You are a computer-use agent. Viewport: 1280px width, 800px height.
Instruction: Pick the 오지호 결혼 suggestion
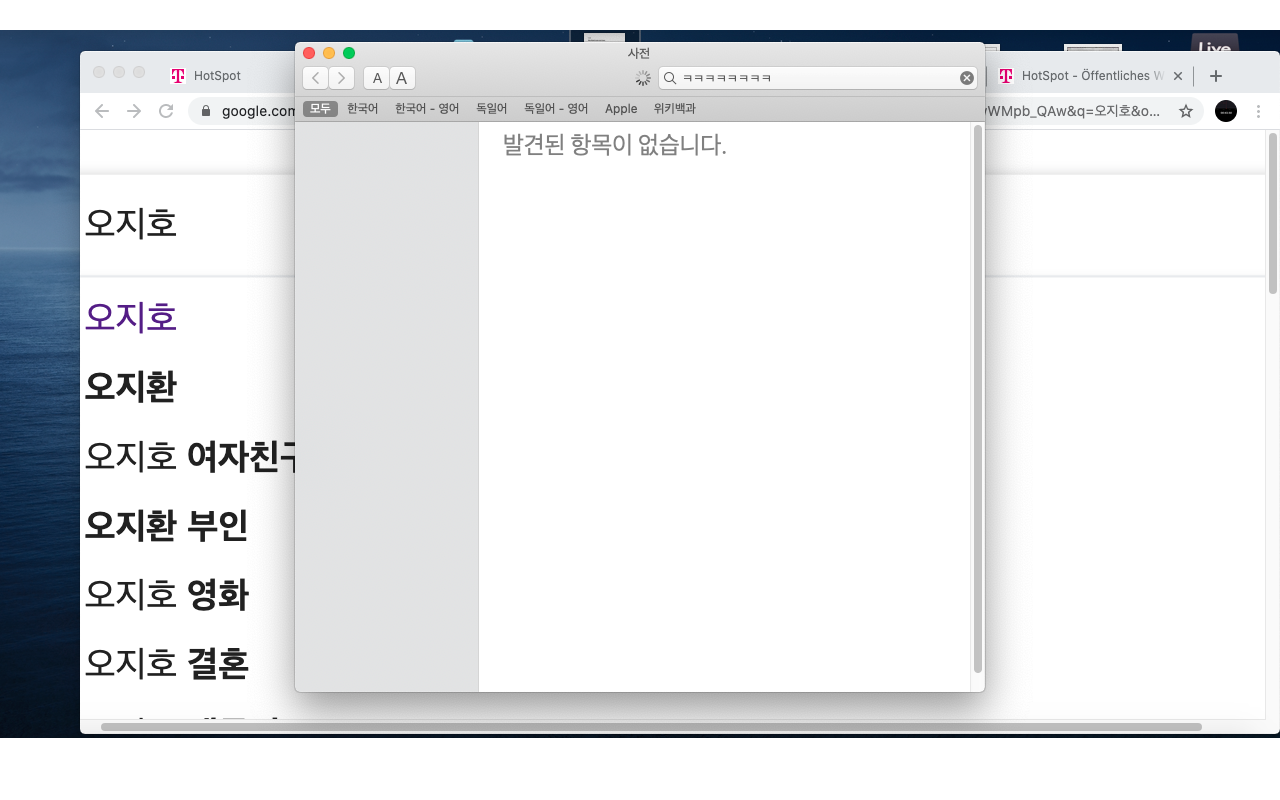coord(166,663)
